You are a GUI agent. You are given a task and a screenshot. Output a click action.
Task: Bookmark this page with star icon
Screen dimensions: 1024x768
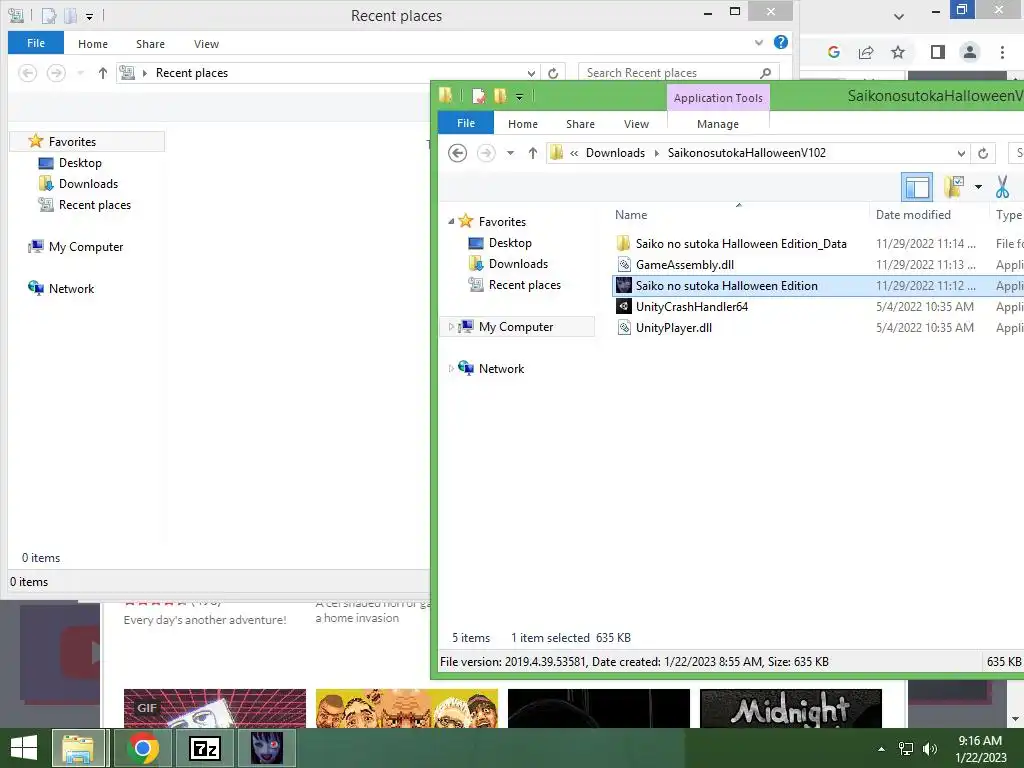(x=898, y=52)
